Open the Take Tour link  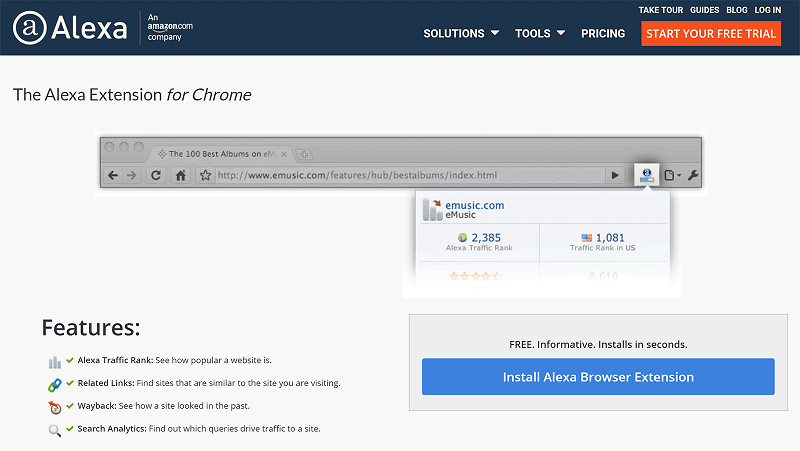tap(660, 10)
